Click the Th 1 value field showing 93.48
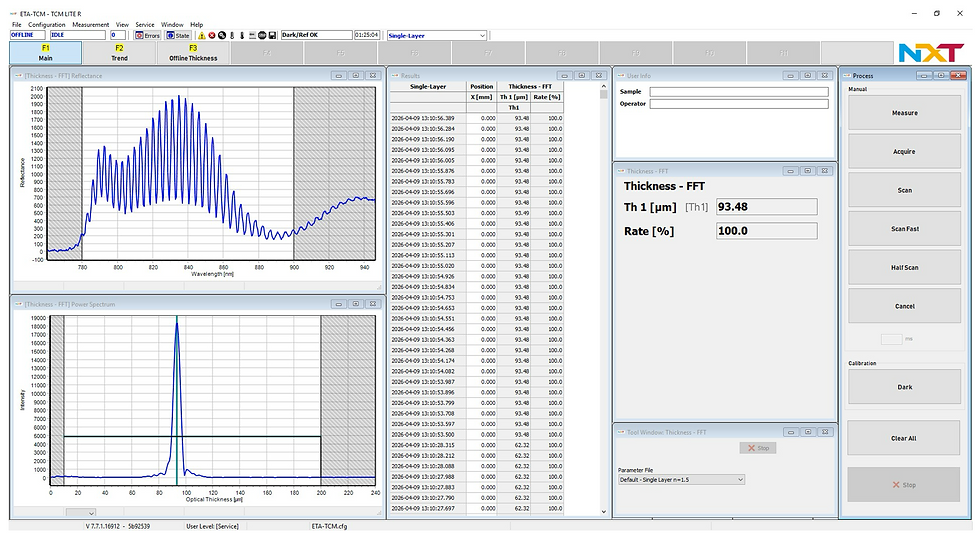 (x=766, y=207)
